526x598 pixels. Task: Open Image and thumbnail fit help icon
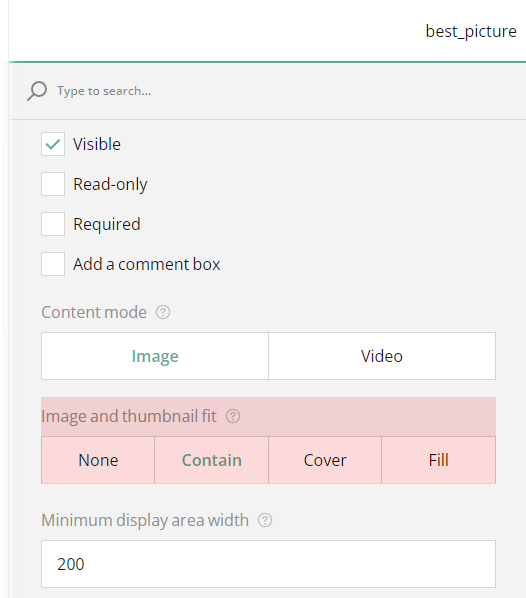[233, 416]
